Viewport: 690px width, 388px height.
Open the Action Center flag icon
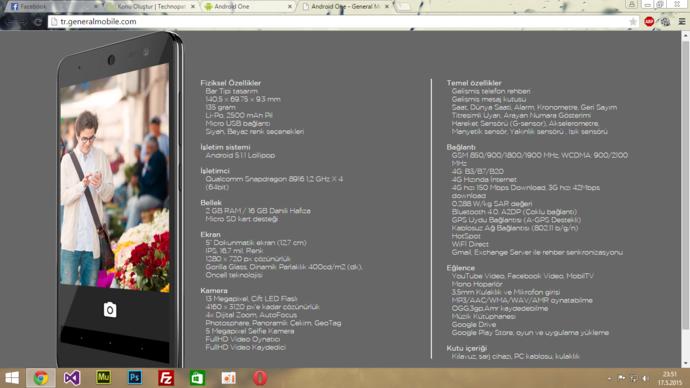621,378
